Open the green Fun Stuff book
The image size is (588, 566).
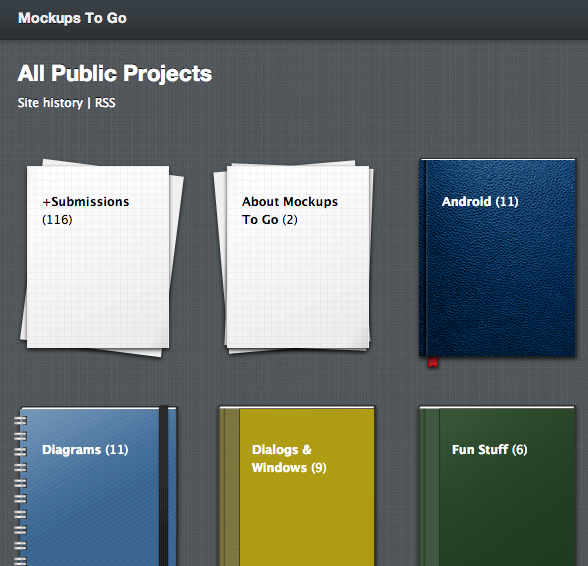coord(497,486)
